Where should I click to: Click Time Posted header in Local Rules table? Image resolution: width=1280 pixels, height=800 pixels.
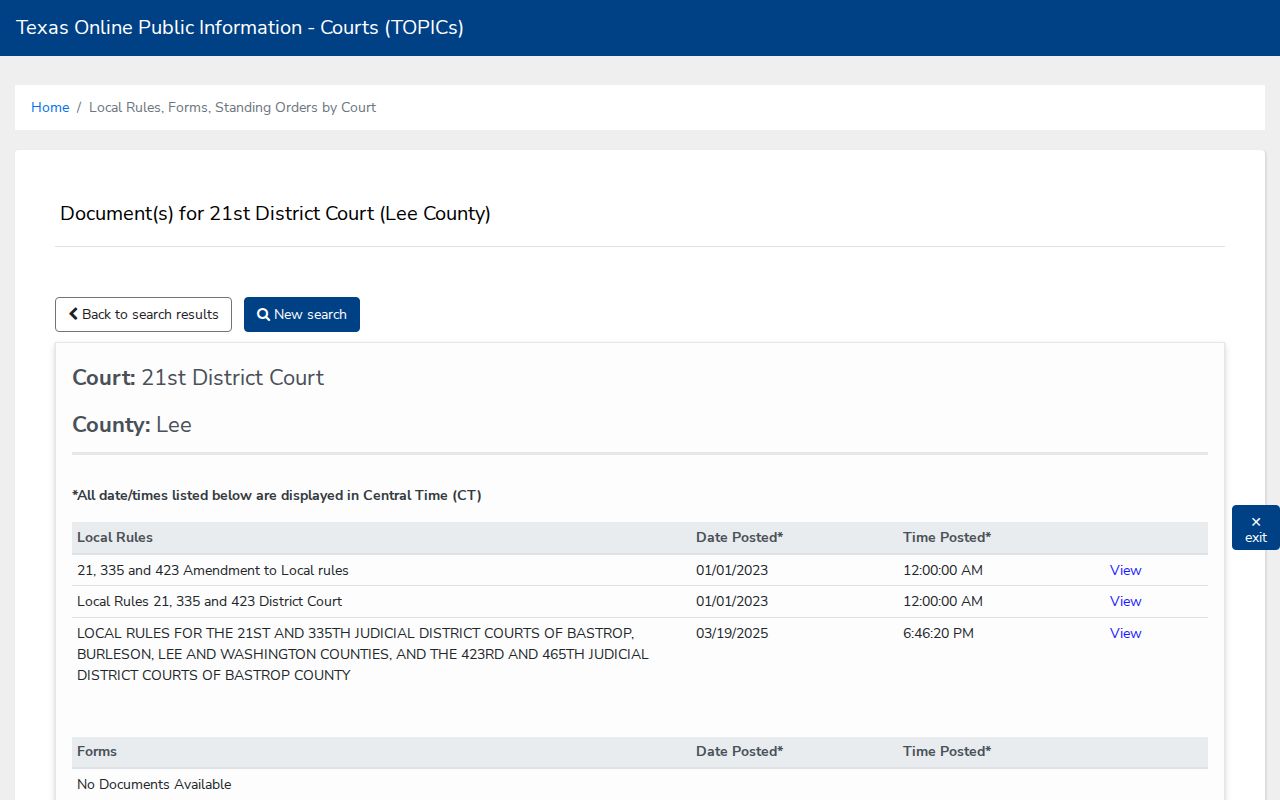click(947, 537)
